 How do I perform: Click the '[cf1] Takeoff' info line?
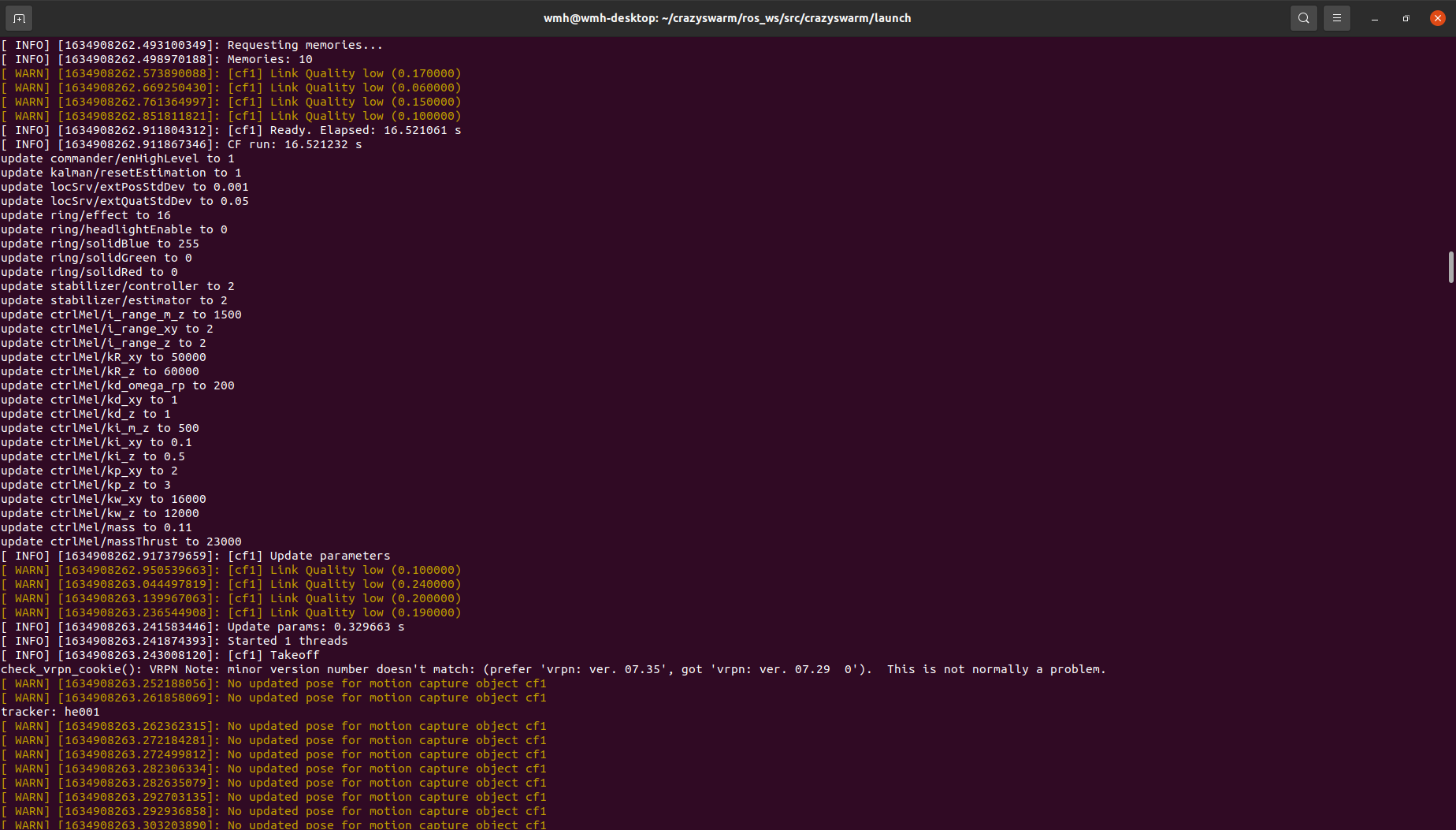[160, 655]
